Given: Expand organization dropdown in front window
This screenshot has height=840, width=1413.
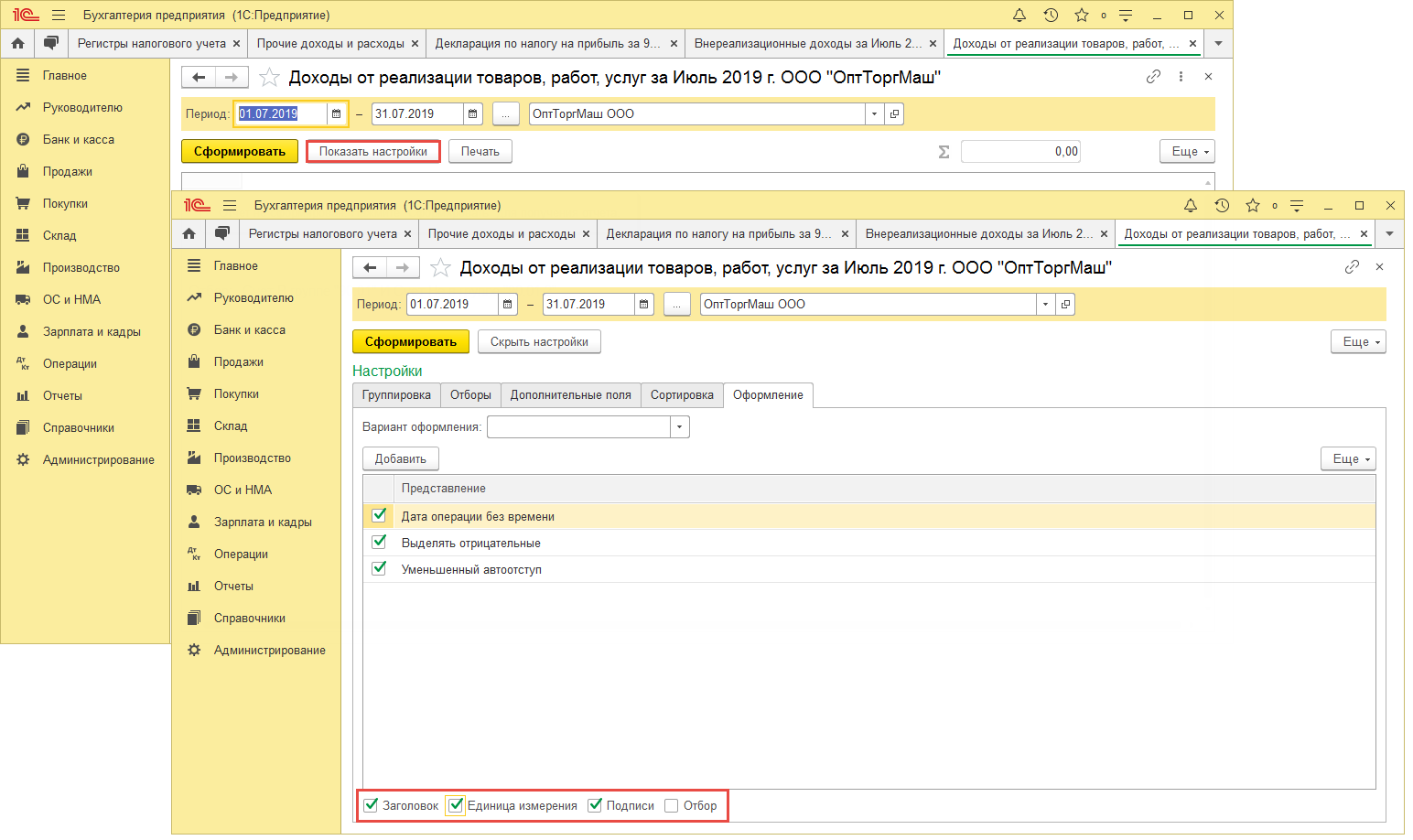Looking at the screenshot, I should coord(1046,305).
